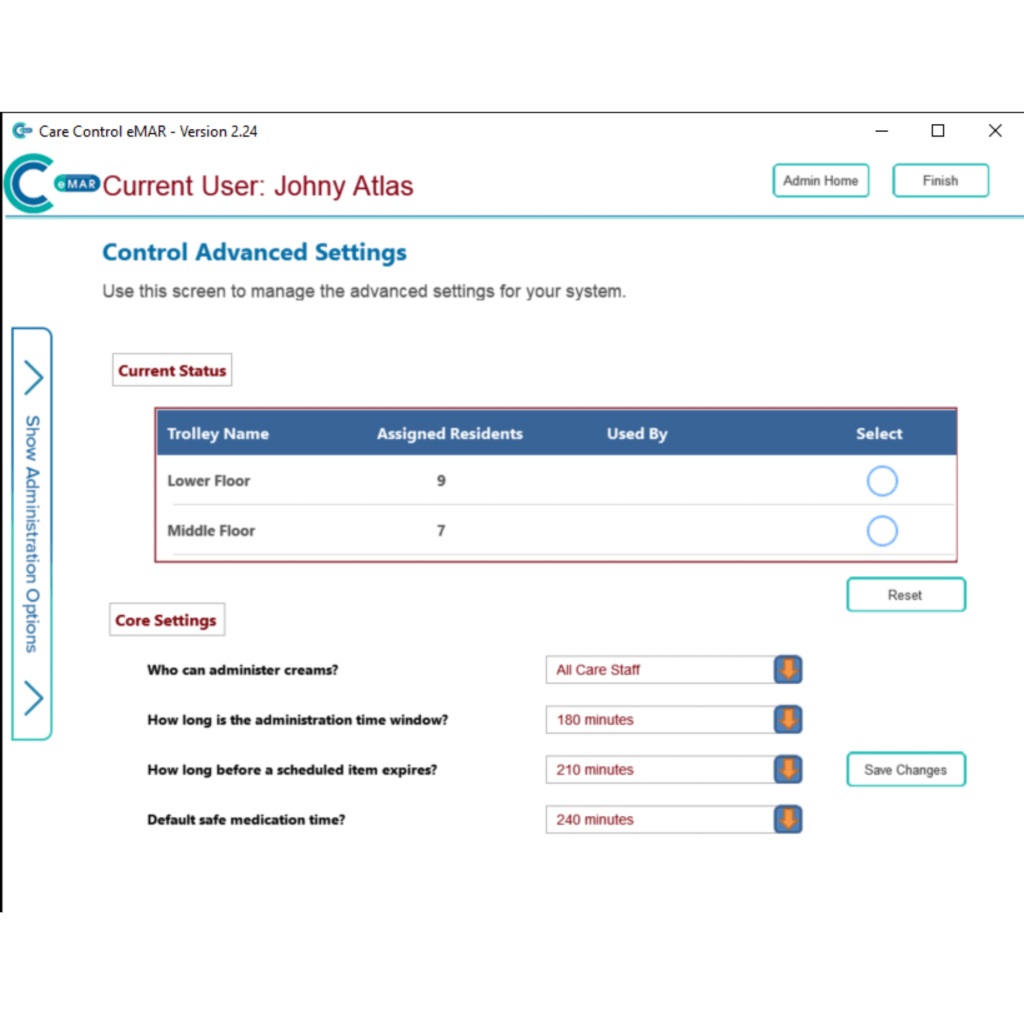
Task: Minimize the Care Control eMAR window
Action: click(x=882, y=131)
